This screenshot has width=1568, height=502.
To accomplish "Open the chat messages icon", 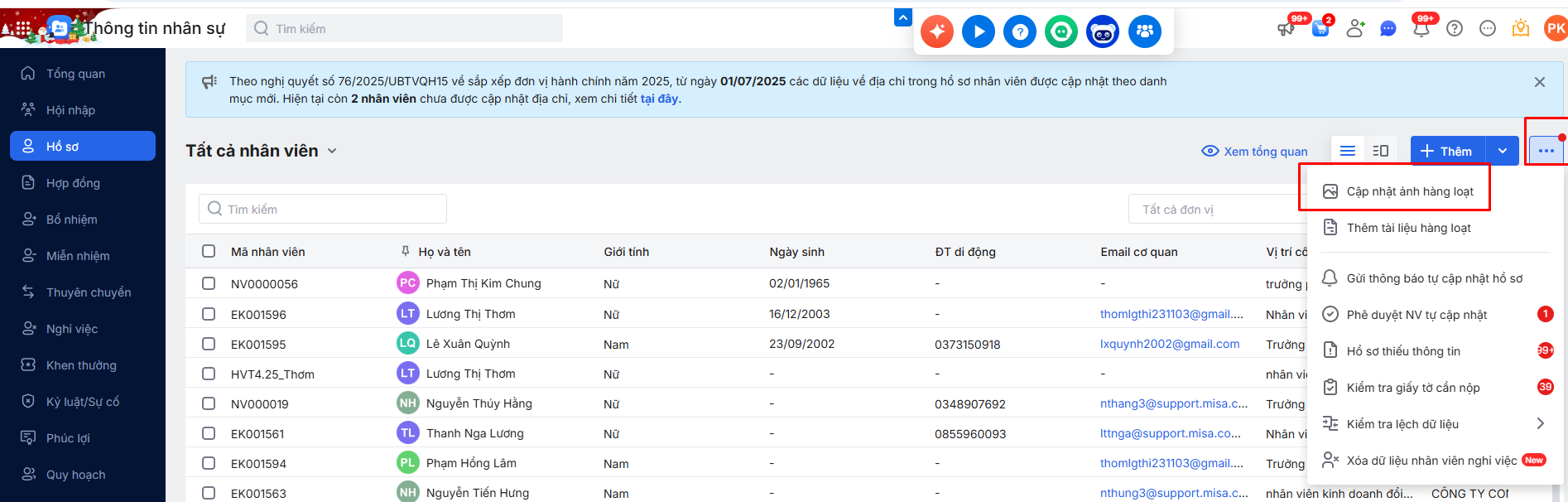I will pyautogui.click(x=1388, y=29).
